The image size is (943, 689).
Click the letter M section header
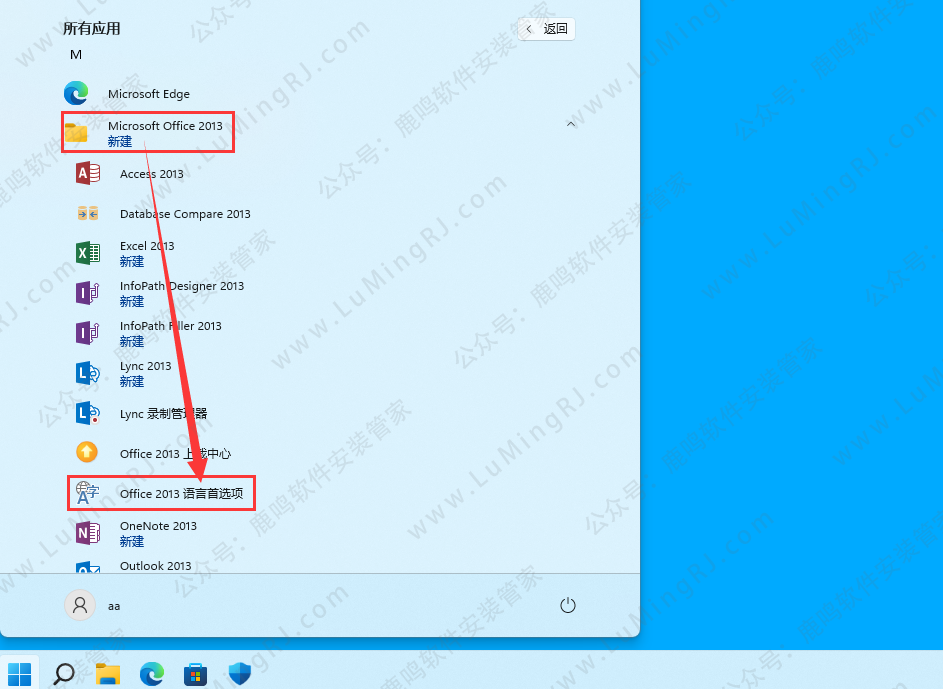76,54
